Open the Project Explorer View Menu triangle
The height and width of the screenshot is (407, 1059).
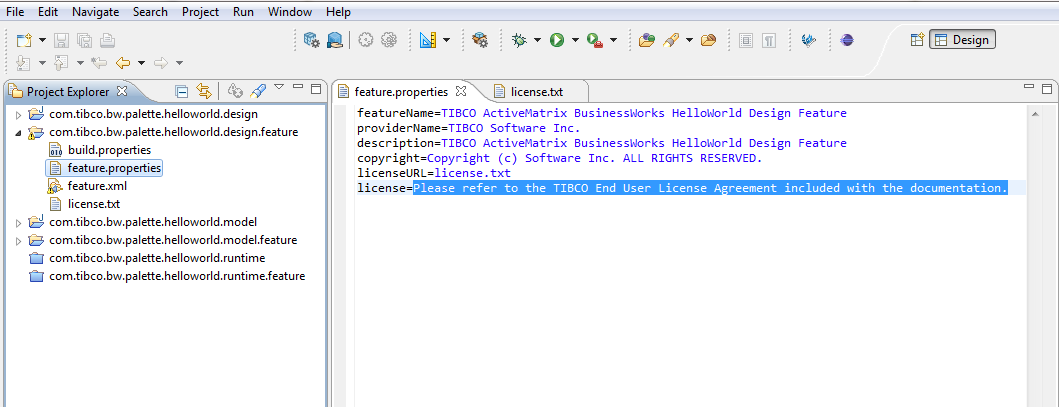coord(279,87)
